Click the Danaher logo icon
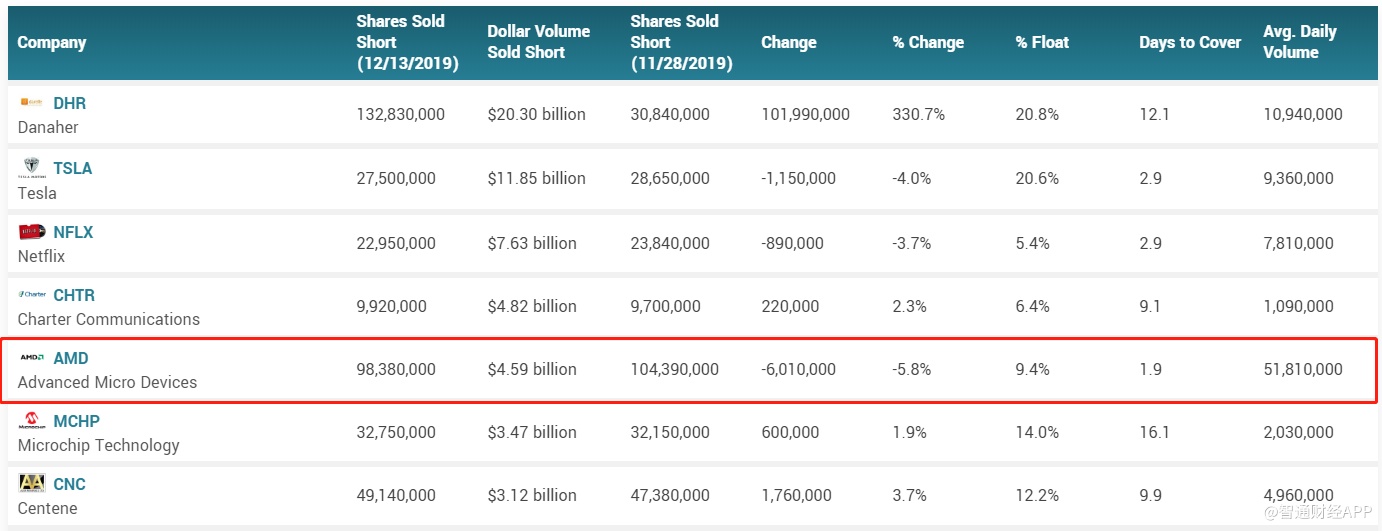The width and height of the screenshot is (1382, 531). (x=32, y=103)
